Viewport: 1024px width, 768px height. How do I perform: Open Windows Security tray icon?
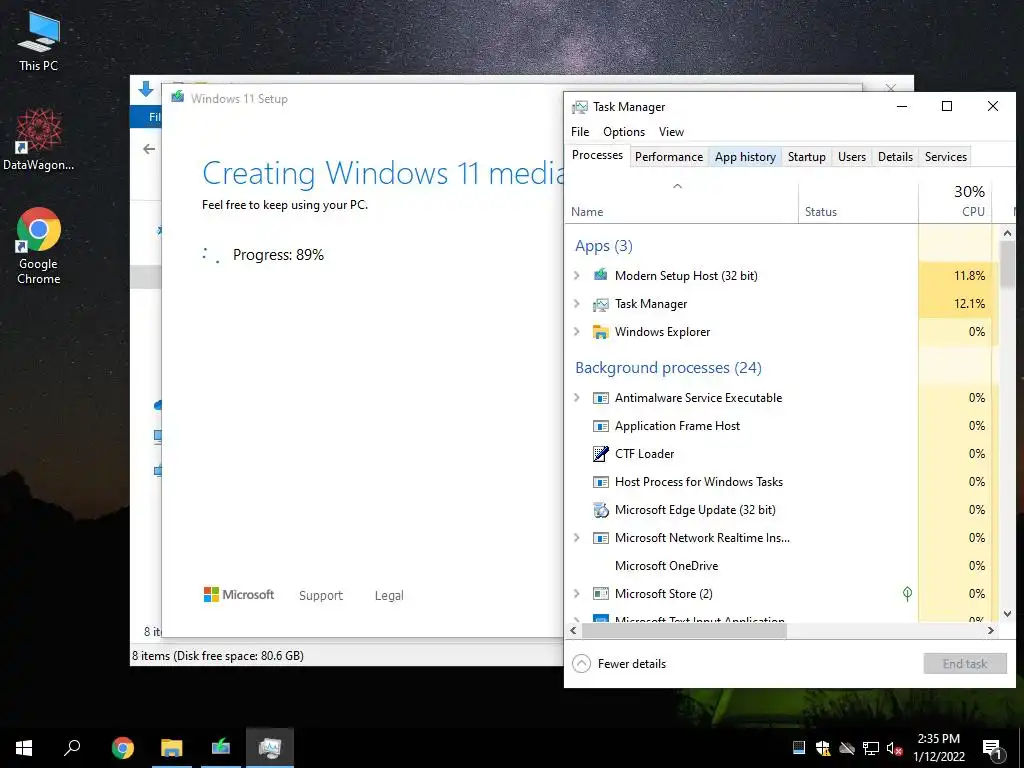click(823, 748)
